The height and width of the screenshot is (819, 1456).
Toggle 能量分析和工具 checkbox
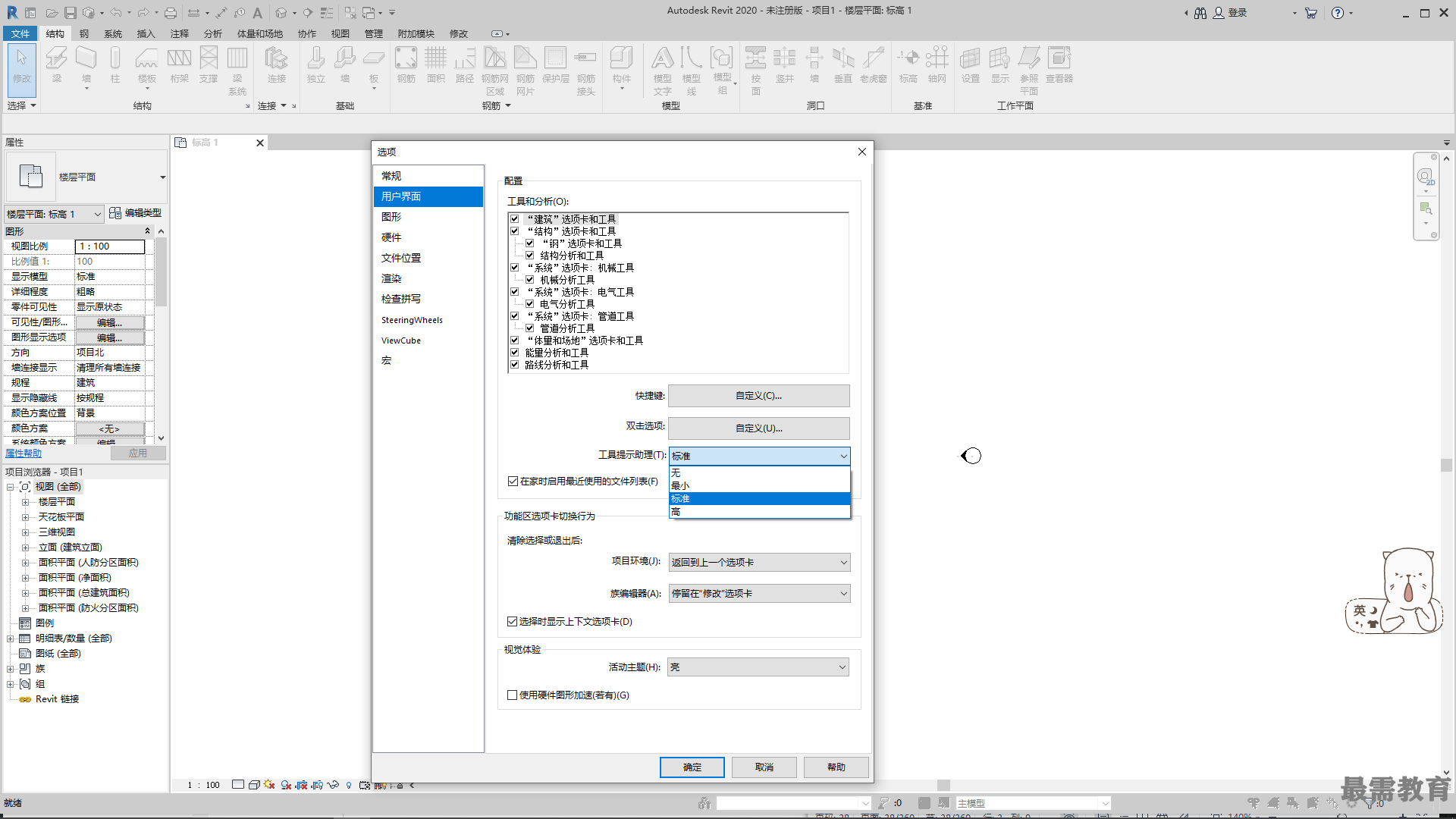click(514, 352)
